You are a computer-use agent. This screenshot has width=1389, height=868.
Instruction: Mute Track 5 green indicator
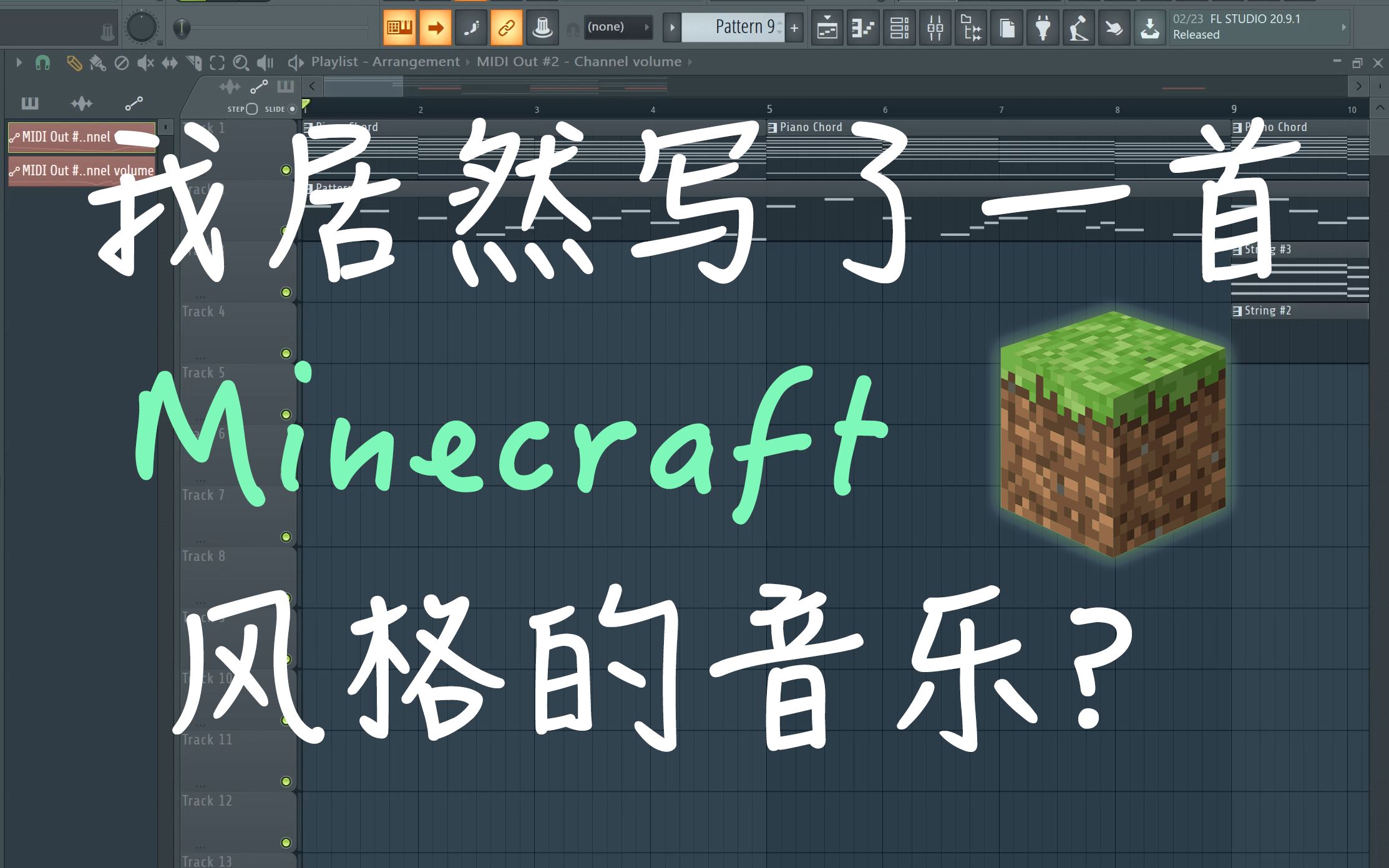286,415
